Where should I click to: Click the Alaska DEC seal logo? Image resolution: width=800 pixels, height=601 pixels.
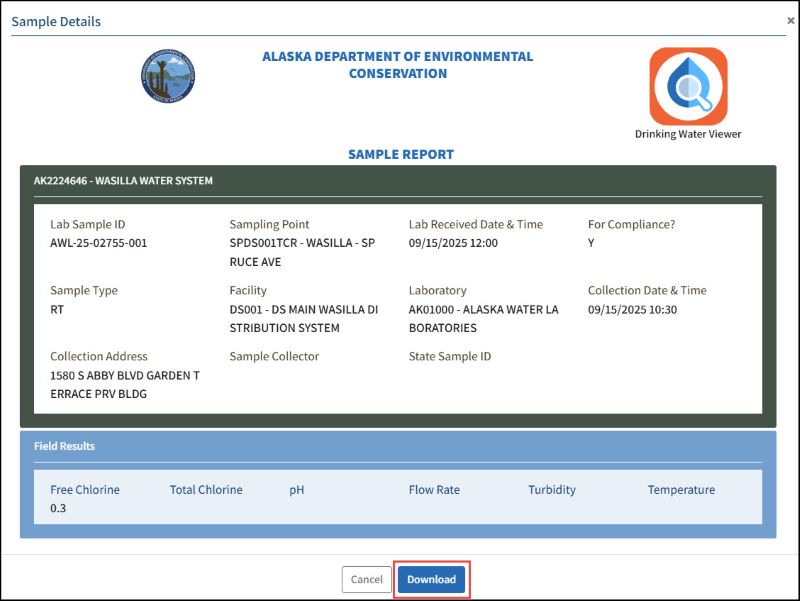tap(168, 77)
